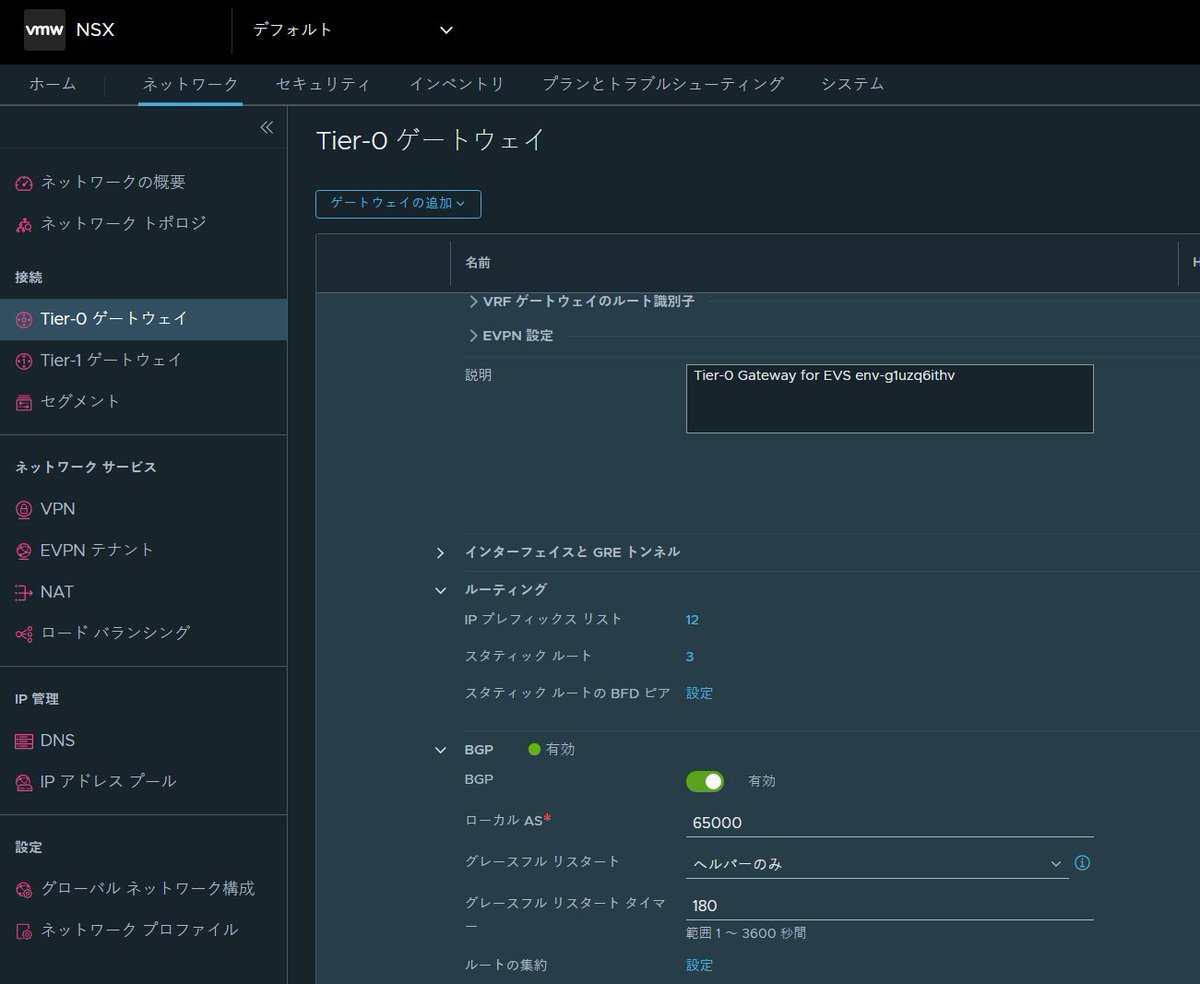1200x984 pixels.
Task: Select the ネットワーク tab
Action: [x=190, y=84]
